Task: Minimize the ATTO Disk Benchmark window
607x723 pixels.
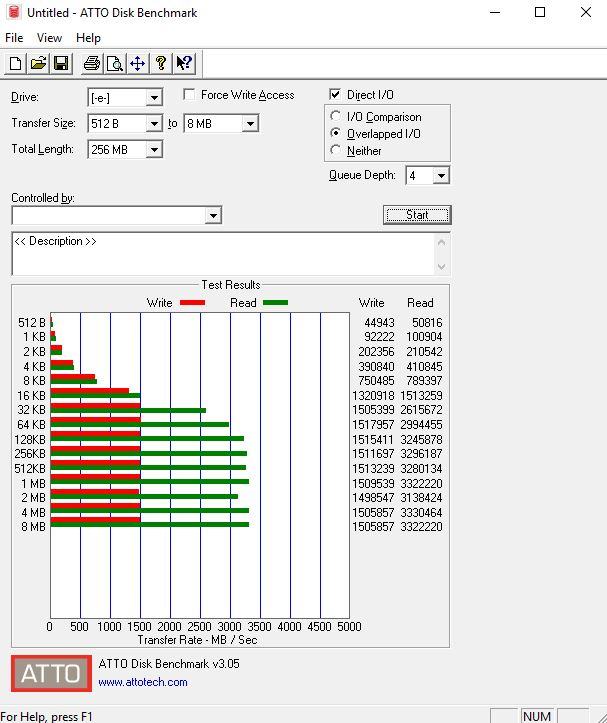Action: [x=495, y=12]
